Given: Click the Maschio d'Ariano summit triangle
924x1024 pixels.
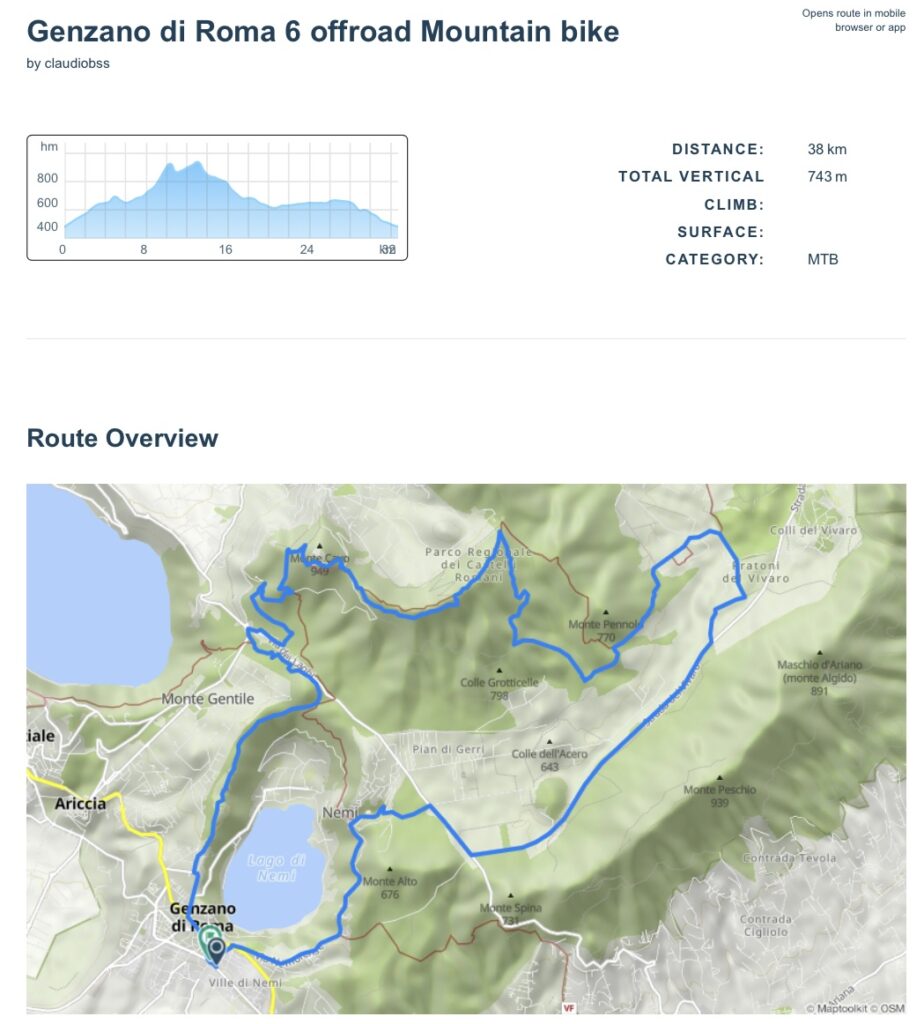Looking at the screenshot, I should [820, 652].
